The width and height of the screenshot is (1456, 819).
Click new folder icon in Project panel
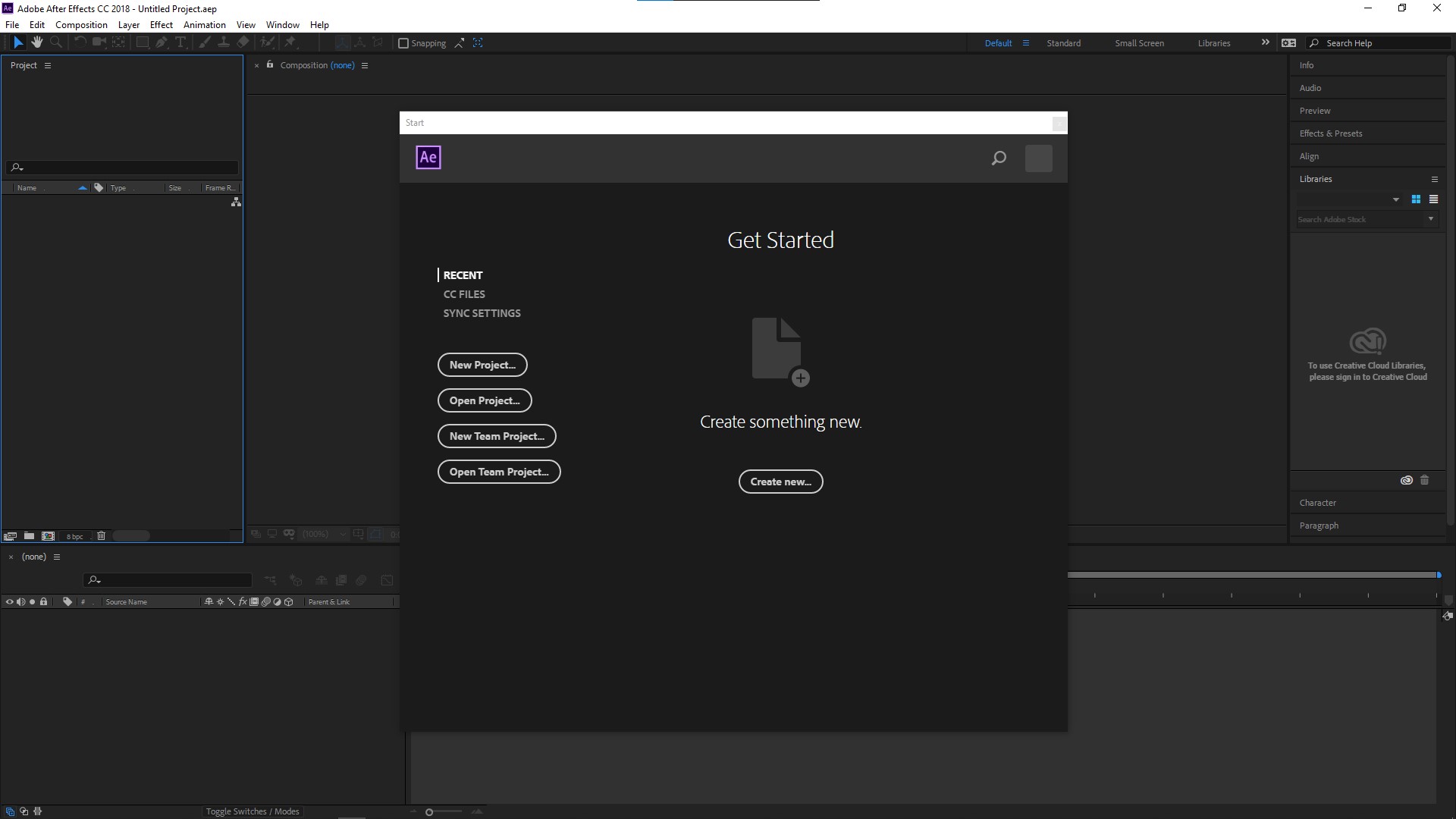pos(29,536)
